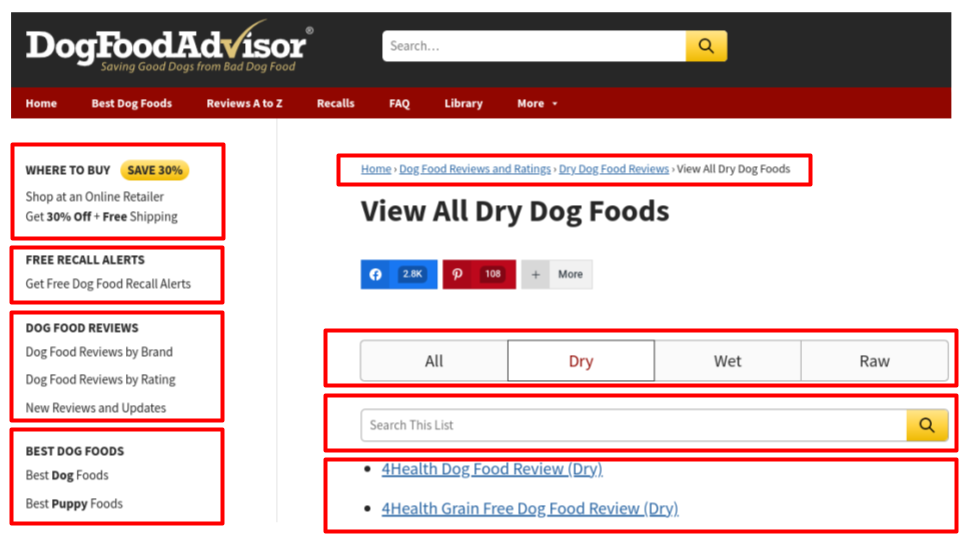The width and height of the screenshot is (960, 540).
Task: Open Reviews A to Z menu item
Action: [x=244, y=103]
